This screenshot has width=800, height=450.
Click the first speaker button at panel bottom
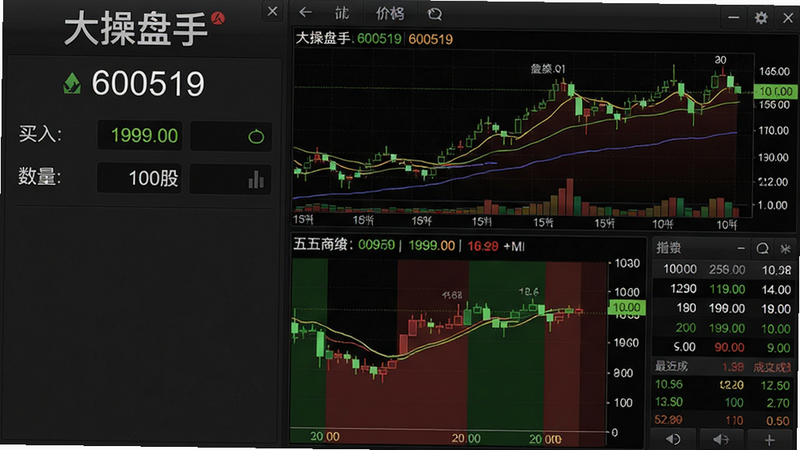673,439
